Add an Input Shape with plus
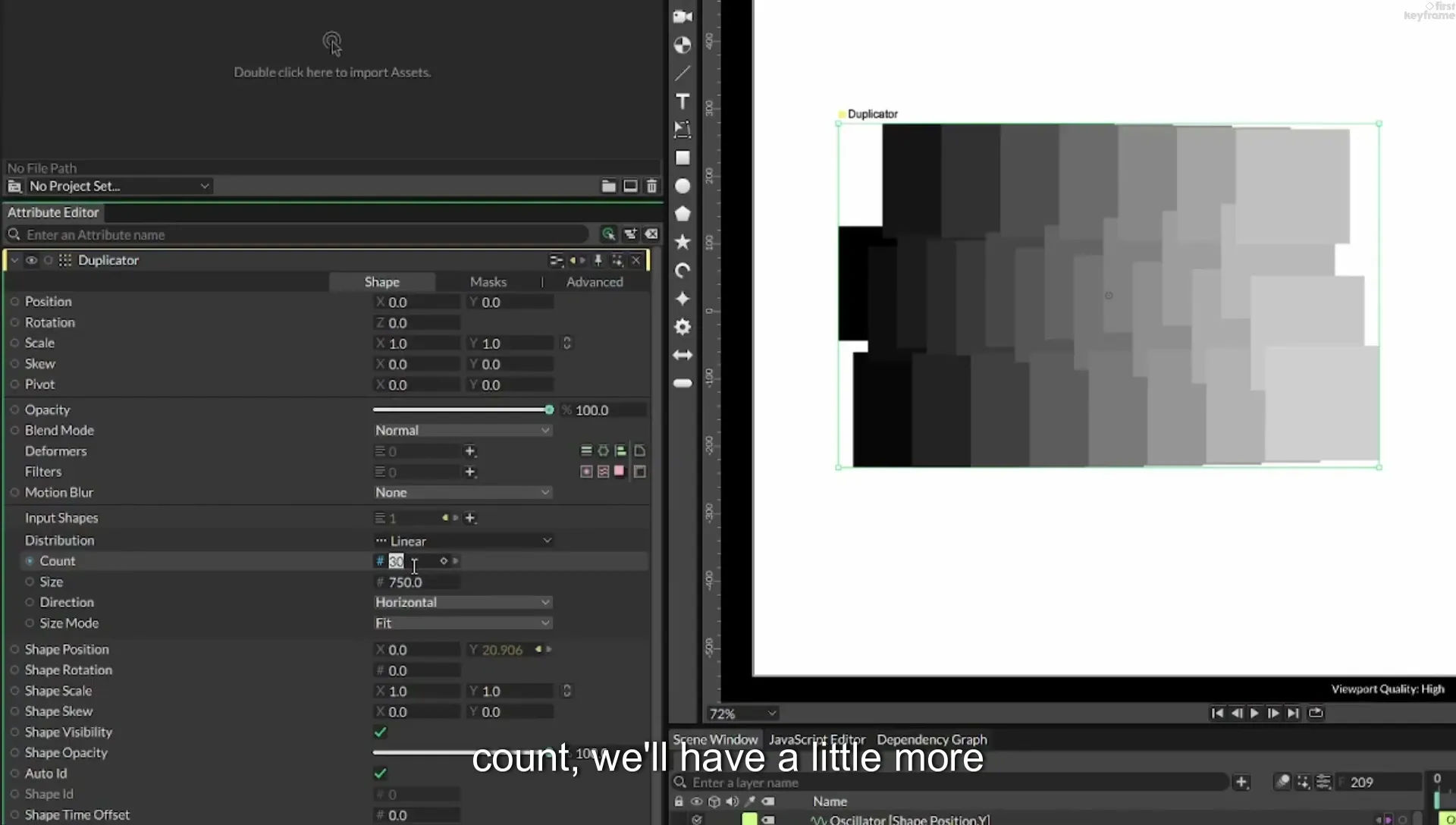The height and width of the screenshot is (825, 1456). (x=470, y=518)
